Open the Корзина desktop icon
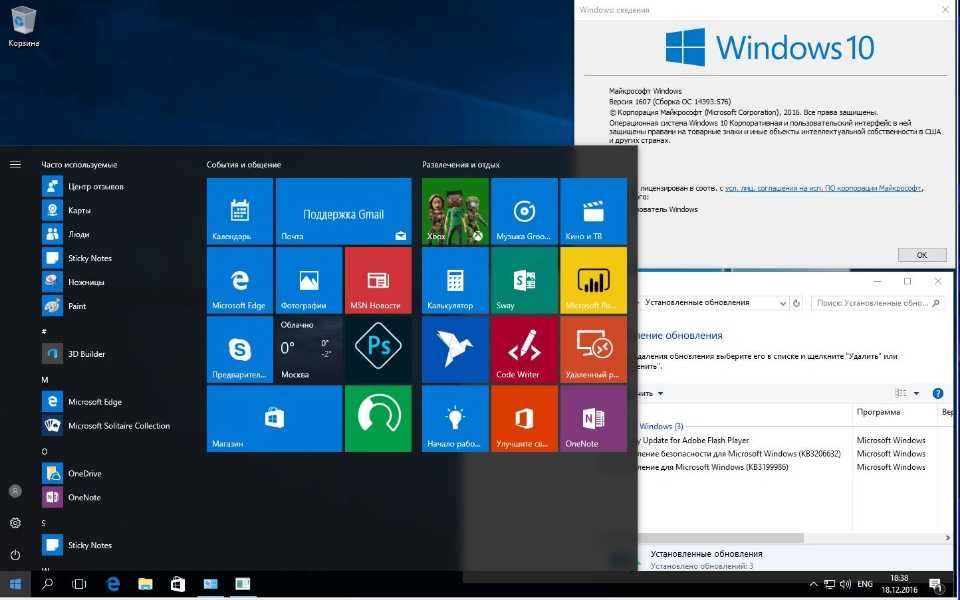The height and width of the screenshot is (600, 960). pyautogui.click(x=24, y=26)
